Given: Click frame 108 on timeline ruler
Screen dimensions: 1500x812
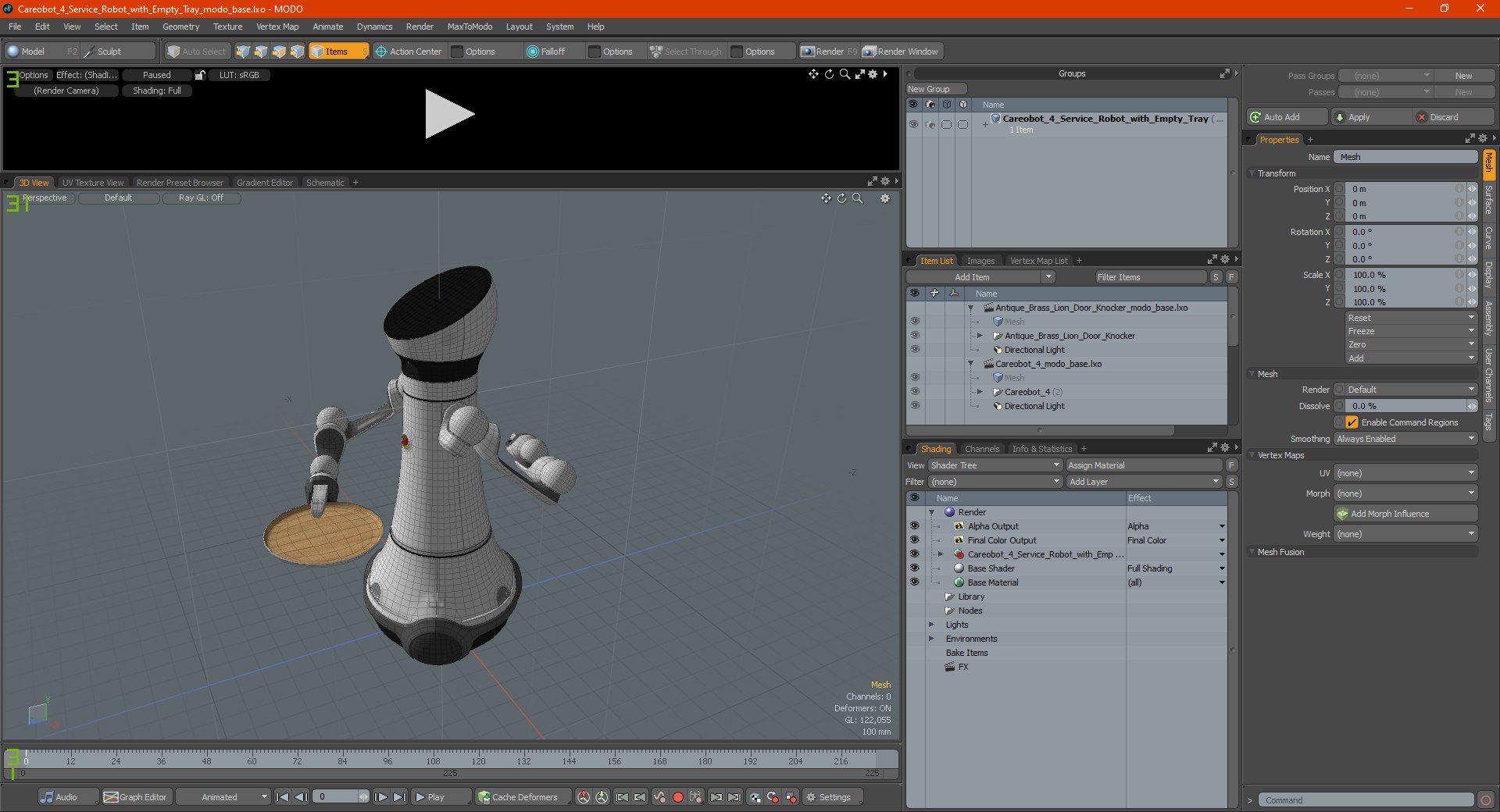Looking at the screenshot, I should [433, 760].
